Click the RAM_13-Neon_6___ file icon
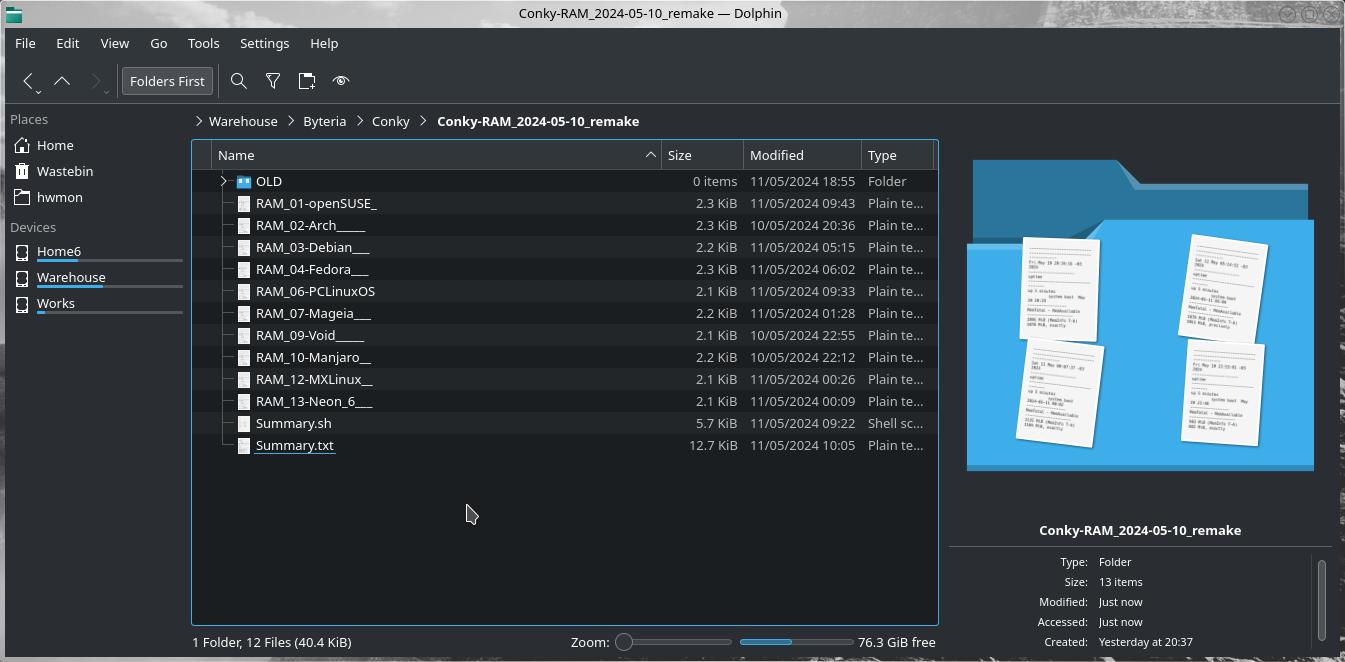Image resolution: width=1345 pixels, height=662 pixels. coord(243,401)
